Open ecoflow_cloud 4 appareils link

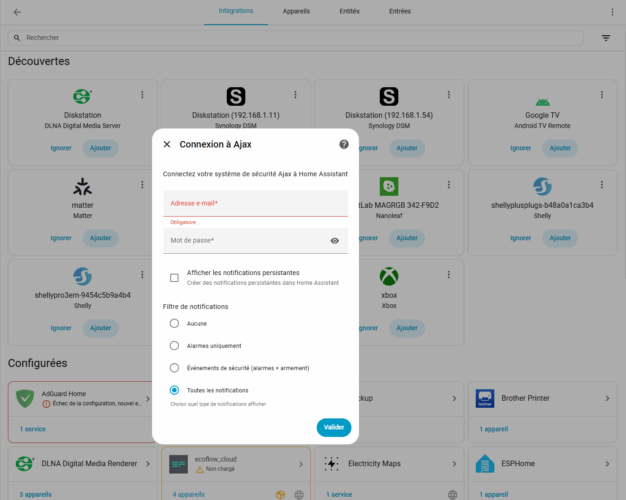click(189, 494)
